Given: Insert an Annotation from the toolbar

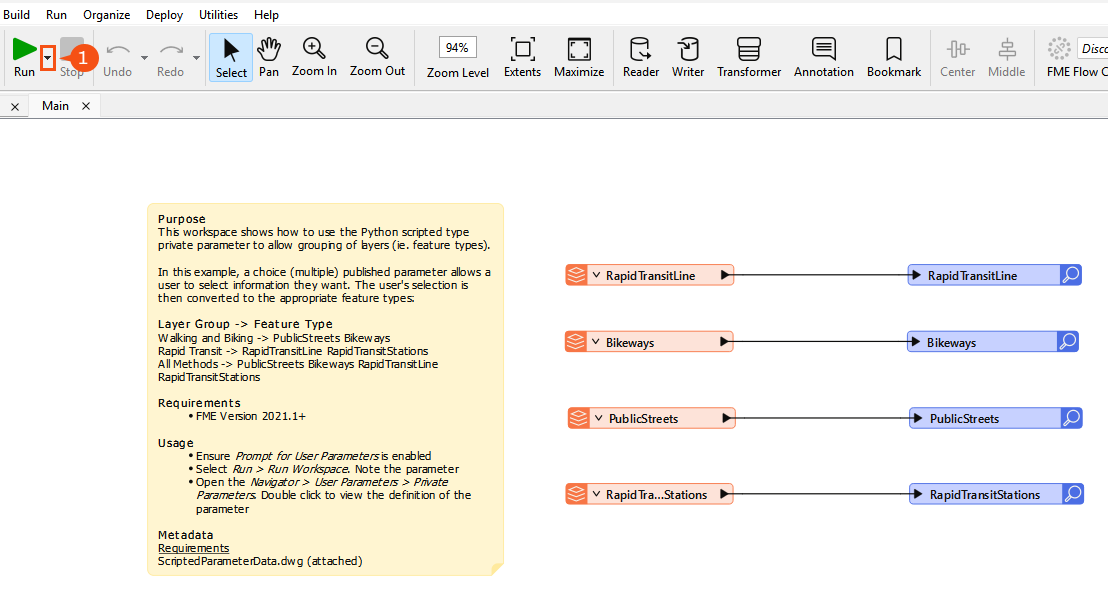Looking at the screenshot, I should coord(823,56).
